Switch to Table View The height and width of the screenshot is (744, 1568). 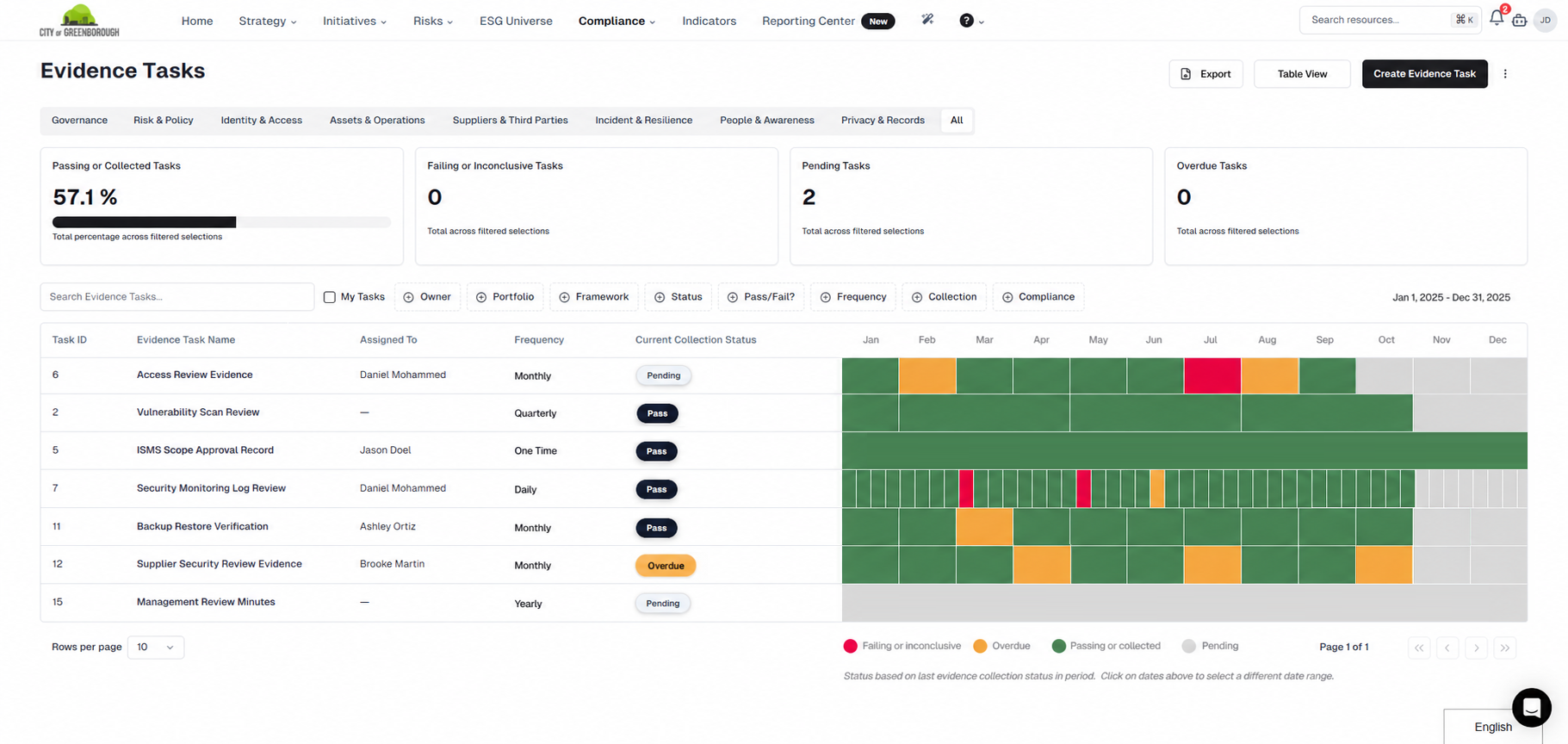click(1302, 74)
